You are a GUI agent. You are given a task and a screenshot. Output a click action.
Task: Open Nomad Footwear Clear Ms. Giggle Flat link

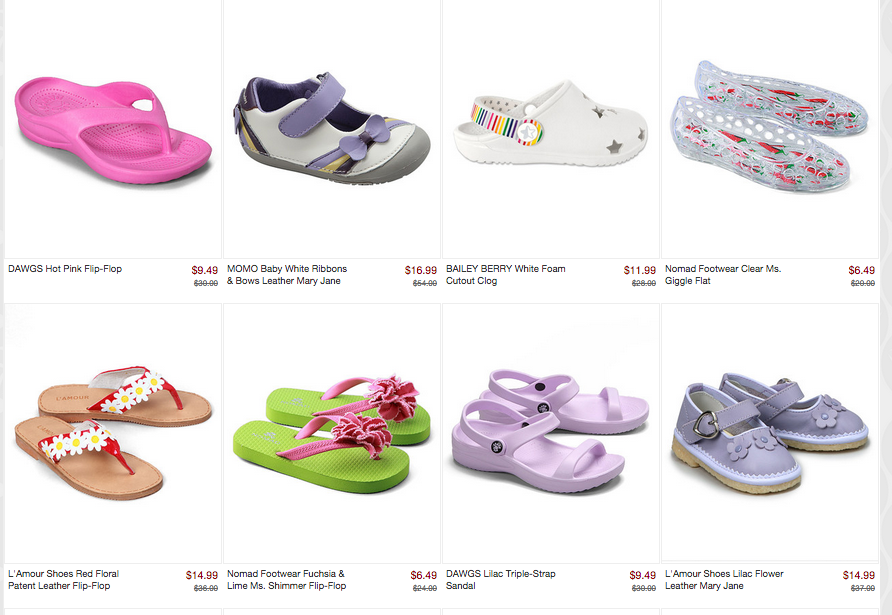[x=722, y=275]
